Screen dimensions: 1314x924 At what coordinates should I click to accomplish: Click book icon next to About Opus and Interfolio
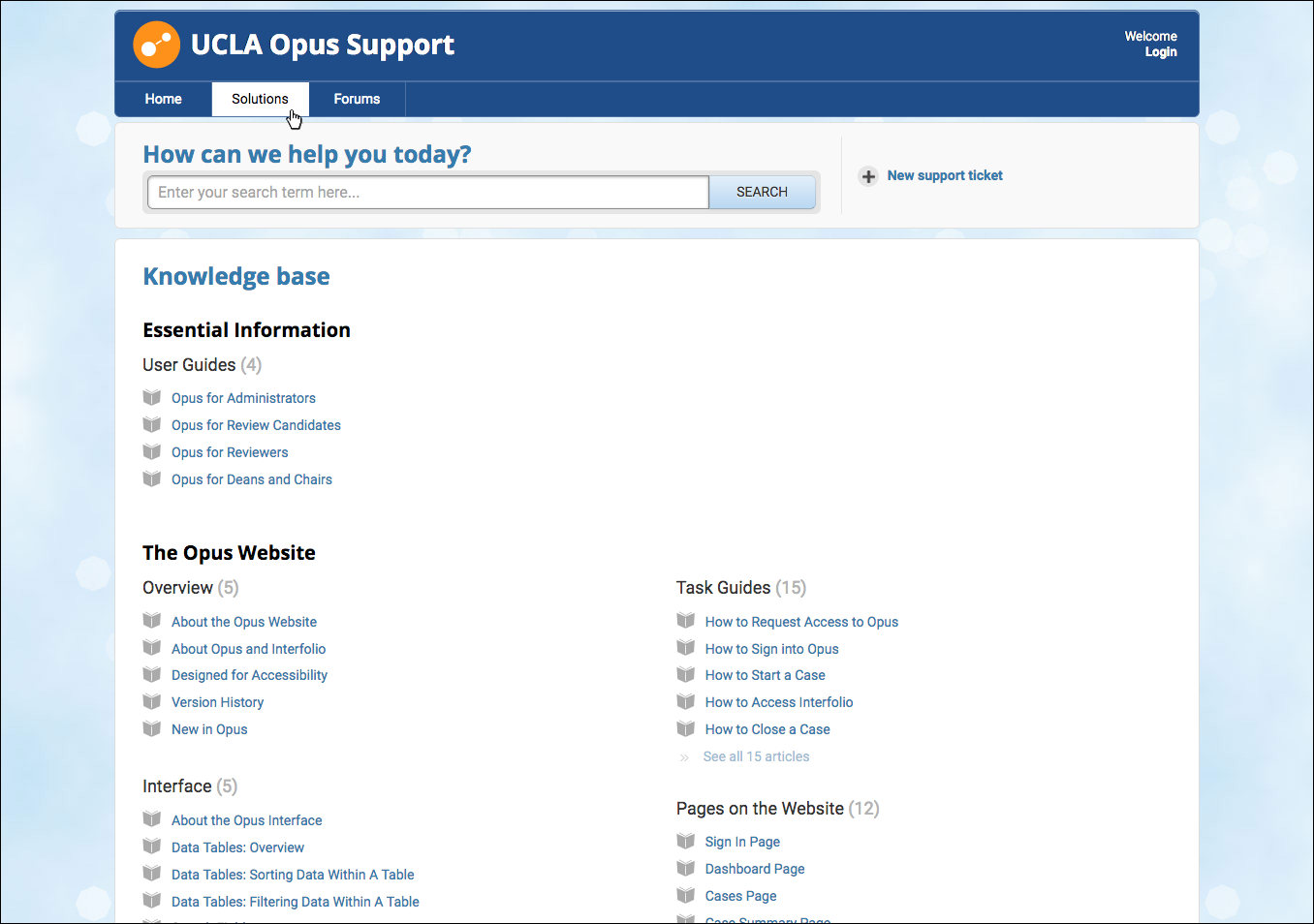152,648
